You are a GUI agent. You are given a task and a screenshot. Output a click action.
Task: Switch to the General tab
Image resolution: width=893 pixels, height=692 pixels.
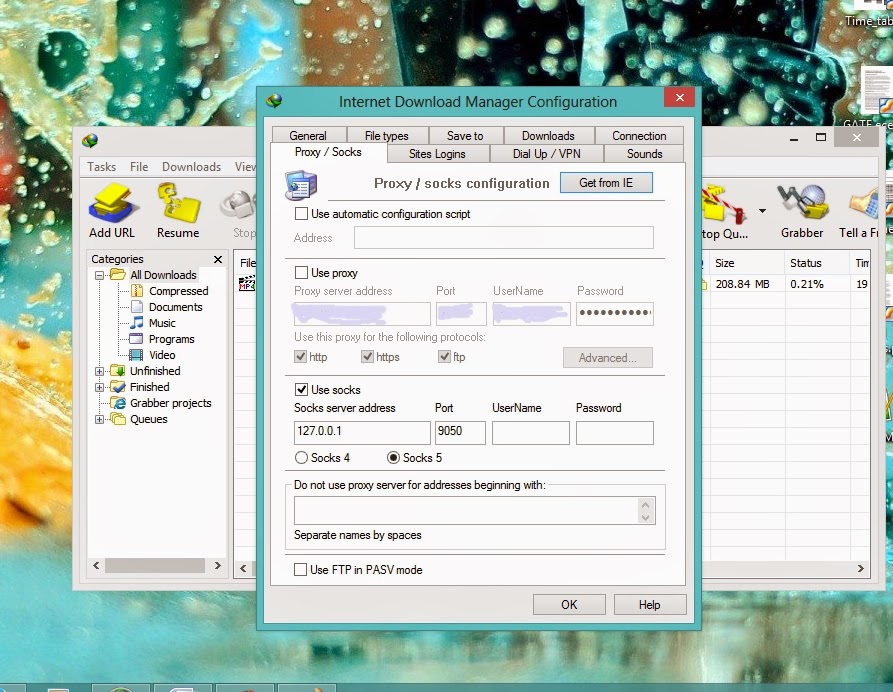click(x=308, y=136)
